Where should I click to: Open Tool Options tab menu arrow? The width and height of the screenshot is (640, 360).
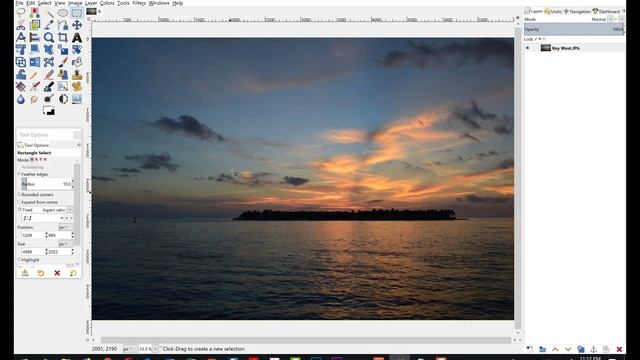coord(78,145)
